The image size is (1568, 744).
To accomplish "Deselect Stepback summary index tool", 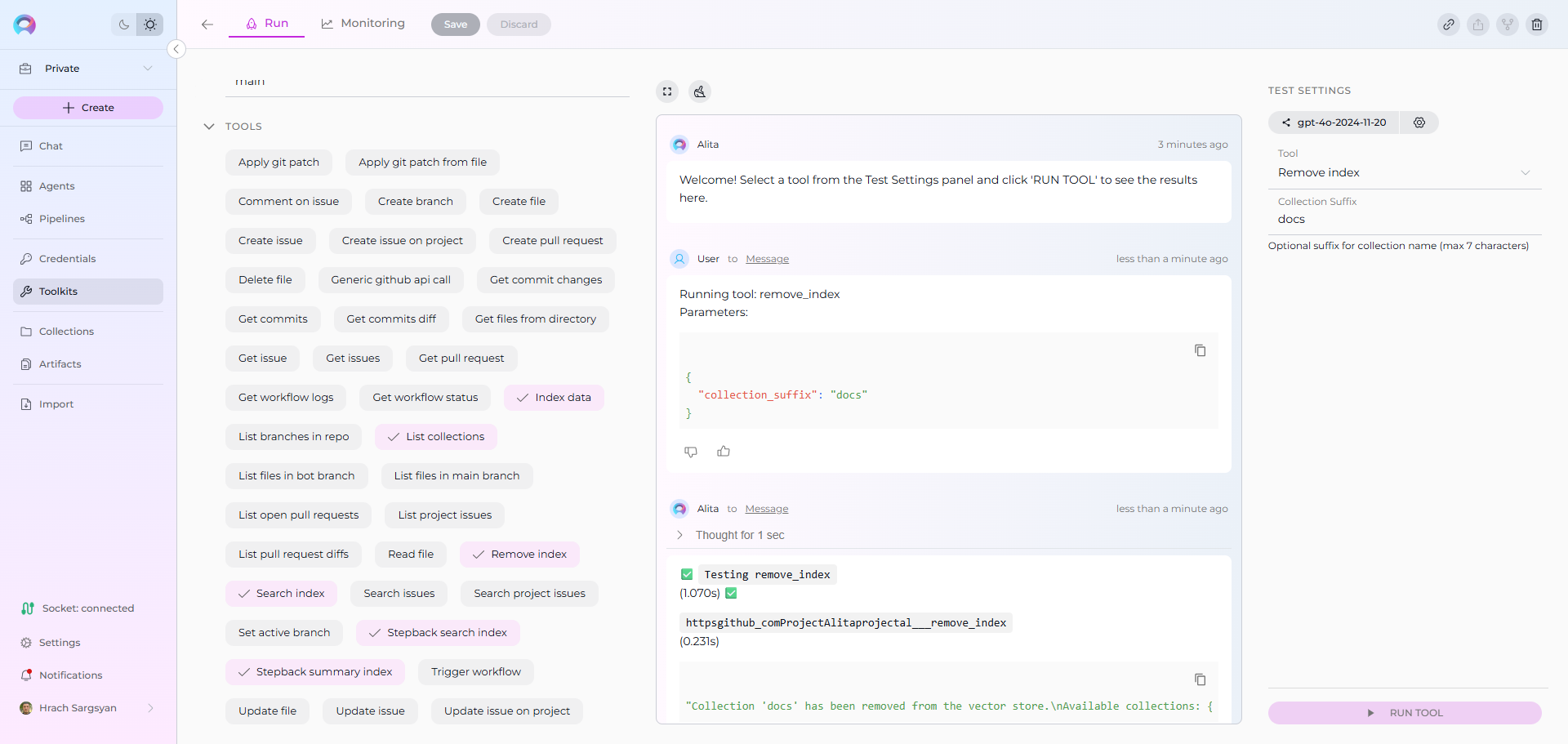I will pyautogui.click(x=315, y=672).
